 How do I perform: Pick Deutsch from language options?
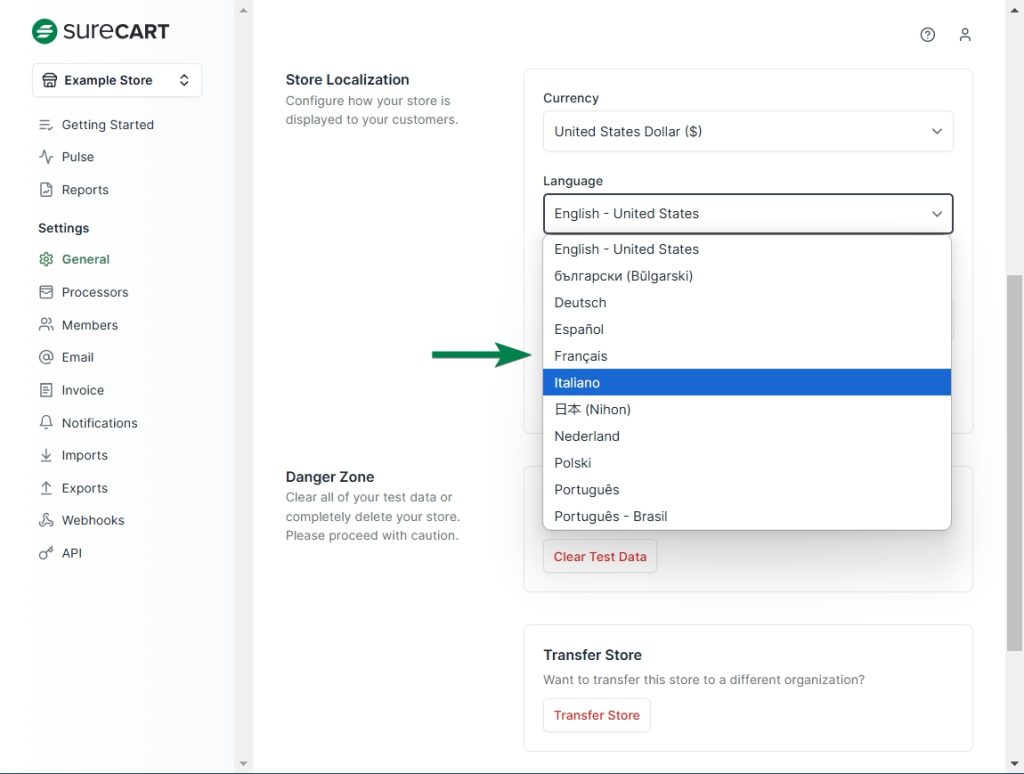(x=746, y=303)
